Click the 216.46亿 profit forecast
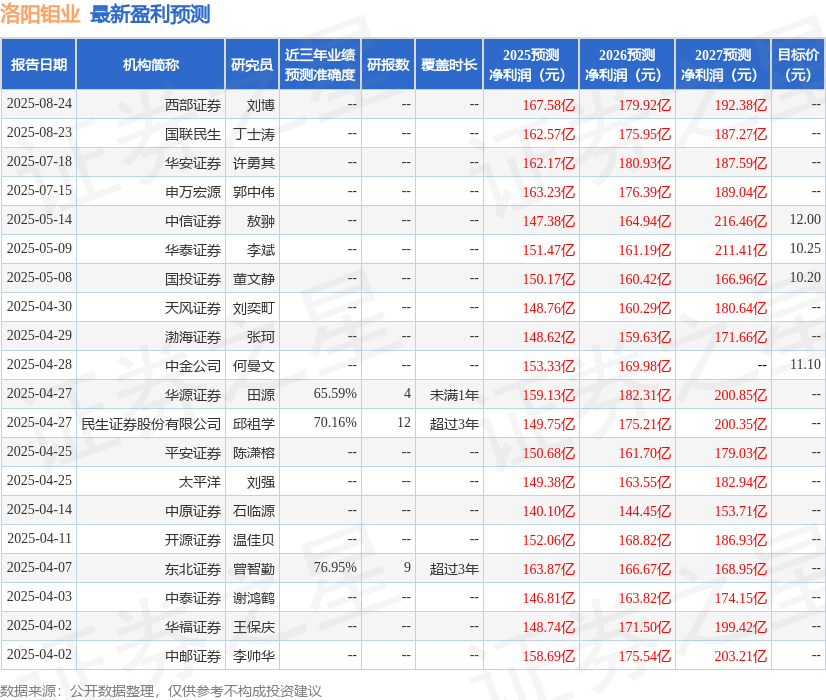826x700 pixels. [x=741, y=221]
